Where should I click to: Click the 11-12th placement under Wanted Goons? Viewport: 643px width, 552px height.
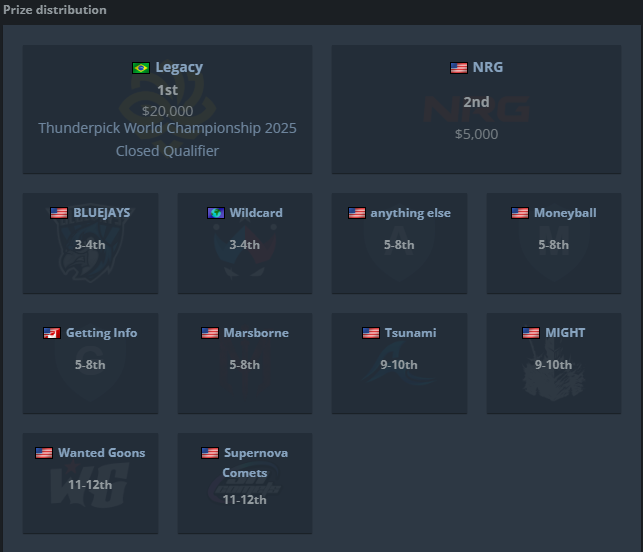(x=90, y=485)
